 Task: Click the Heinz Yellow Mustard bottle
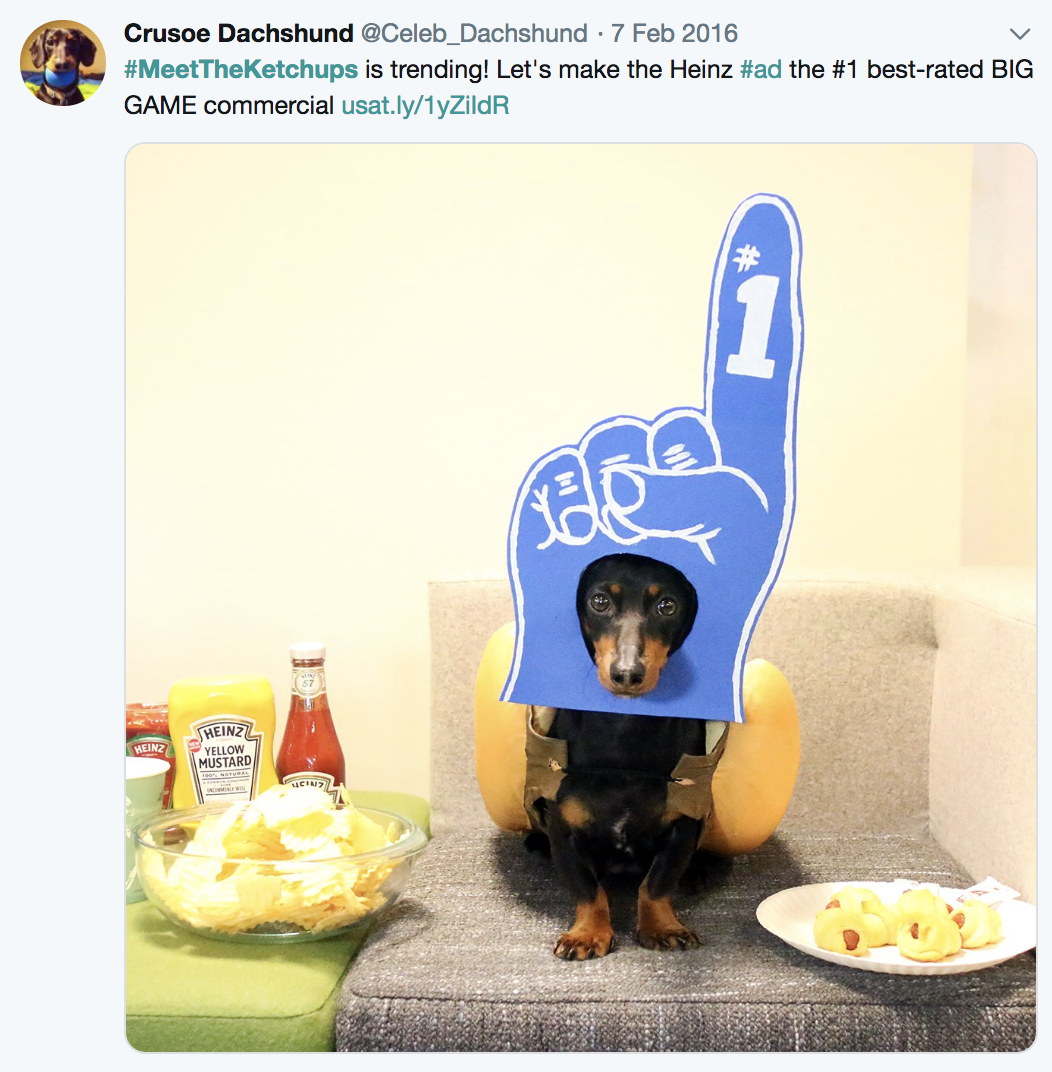(223, 740)
